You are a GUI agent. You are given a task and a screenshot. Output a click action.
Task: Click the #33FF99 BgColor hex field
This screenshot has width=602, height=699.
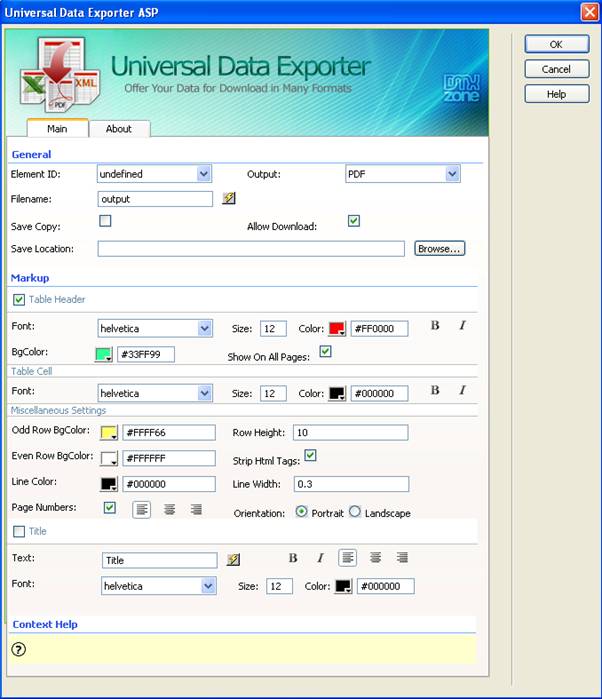click(x=146, y=354)
